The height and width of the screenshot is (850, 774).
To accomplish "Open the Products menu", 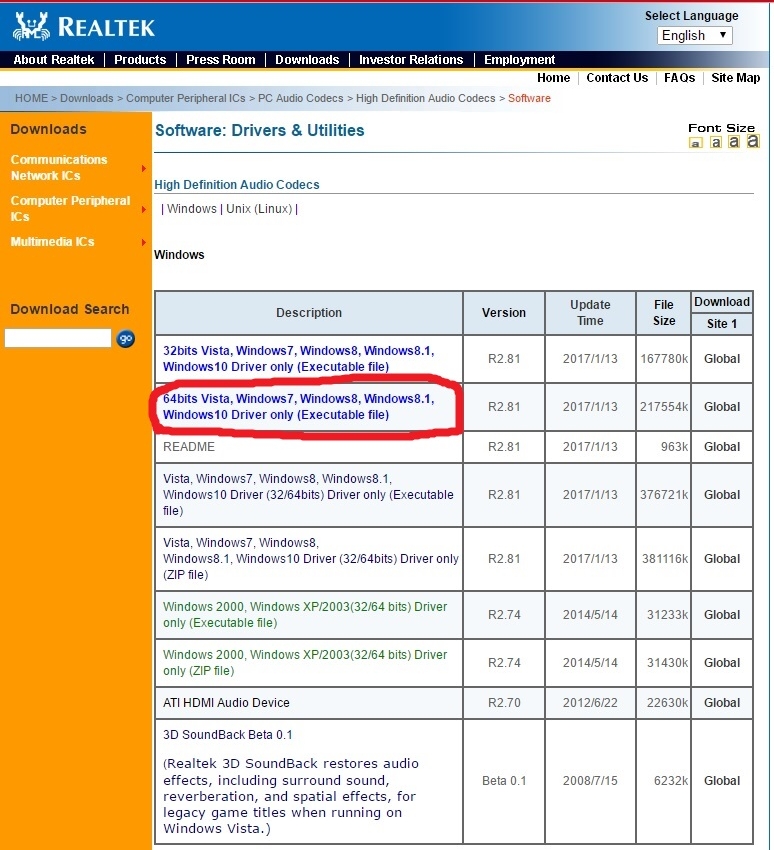I will 140,60.
